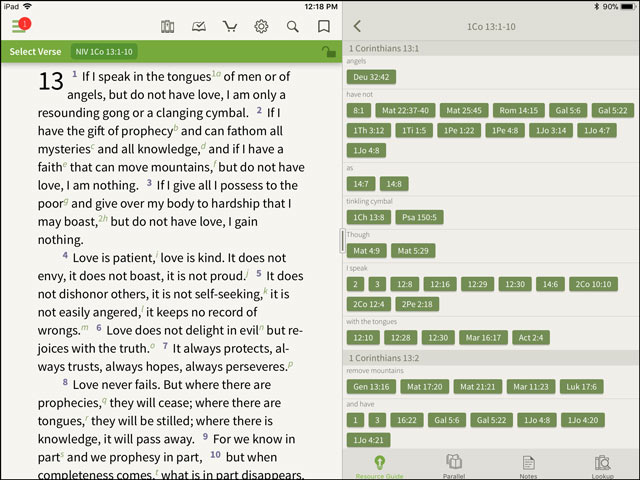
Task: Open cross-reference 1Th 3:12
Action: (369, 130)
